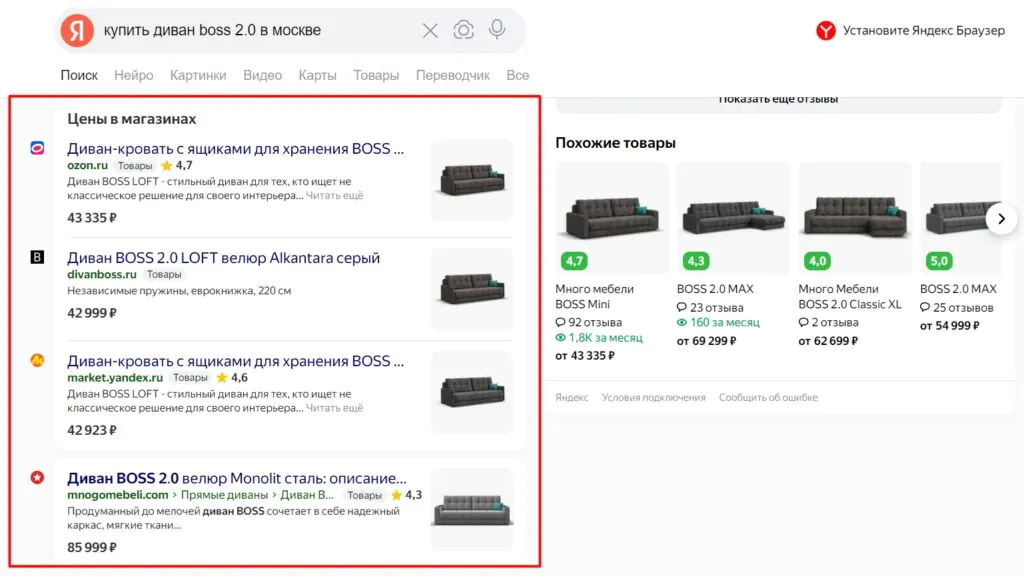Click the price 85 999 ₽

pos(92,547)
